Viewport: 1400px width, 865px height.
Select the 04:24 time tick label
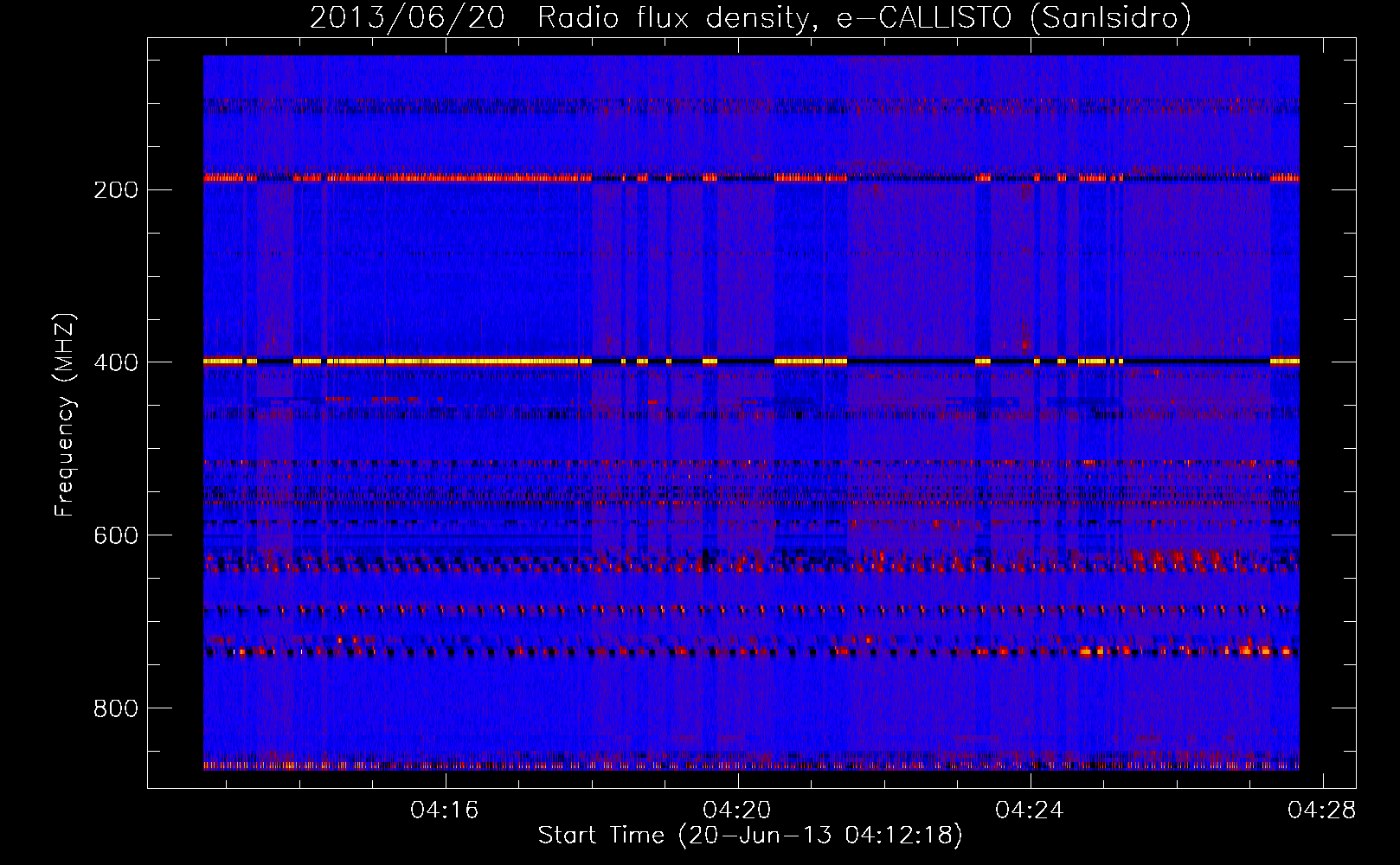[1030, 811]
